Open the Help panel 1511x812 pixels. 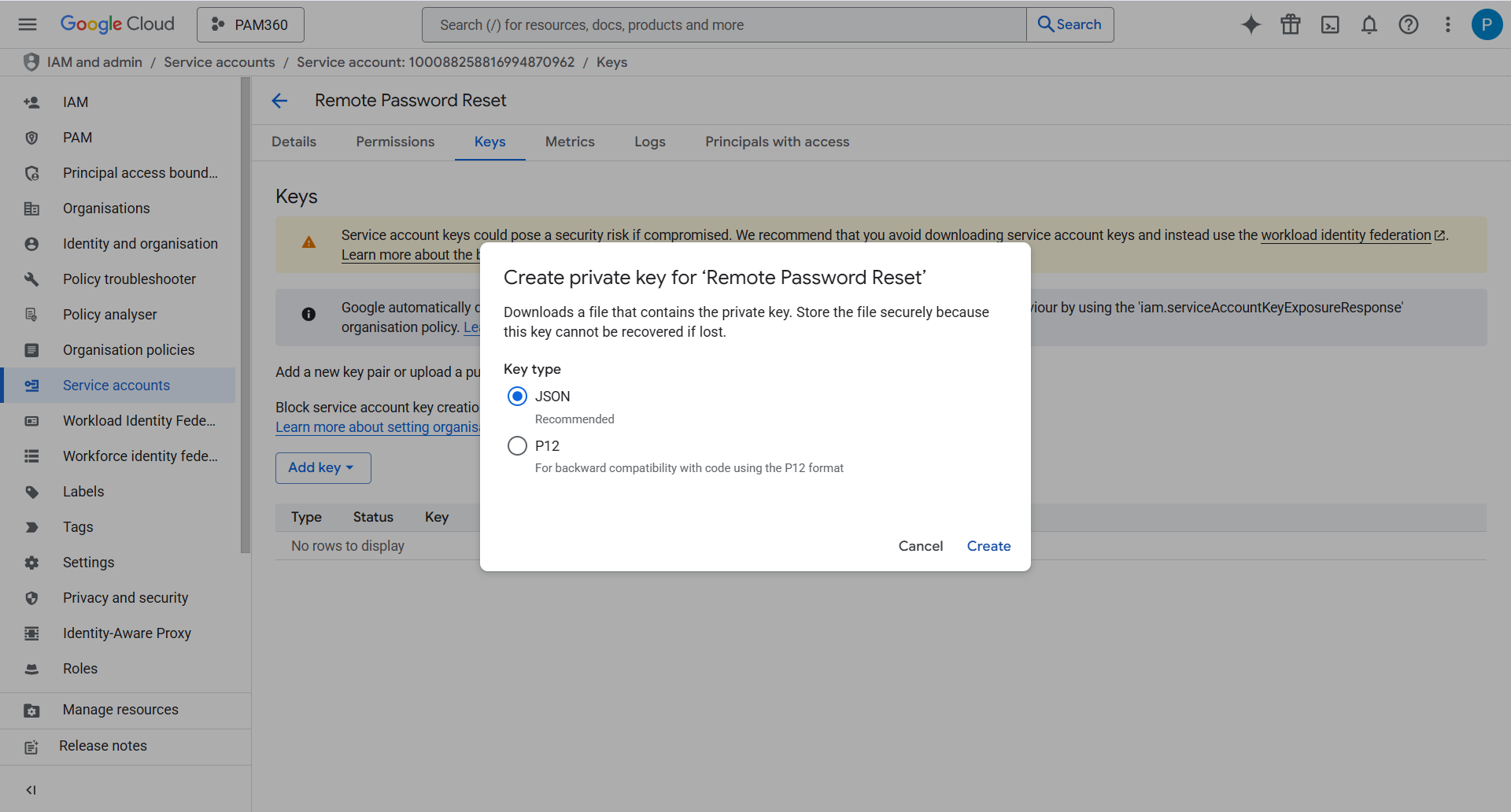[1409, 24]
